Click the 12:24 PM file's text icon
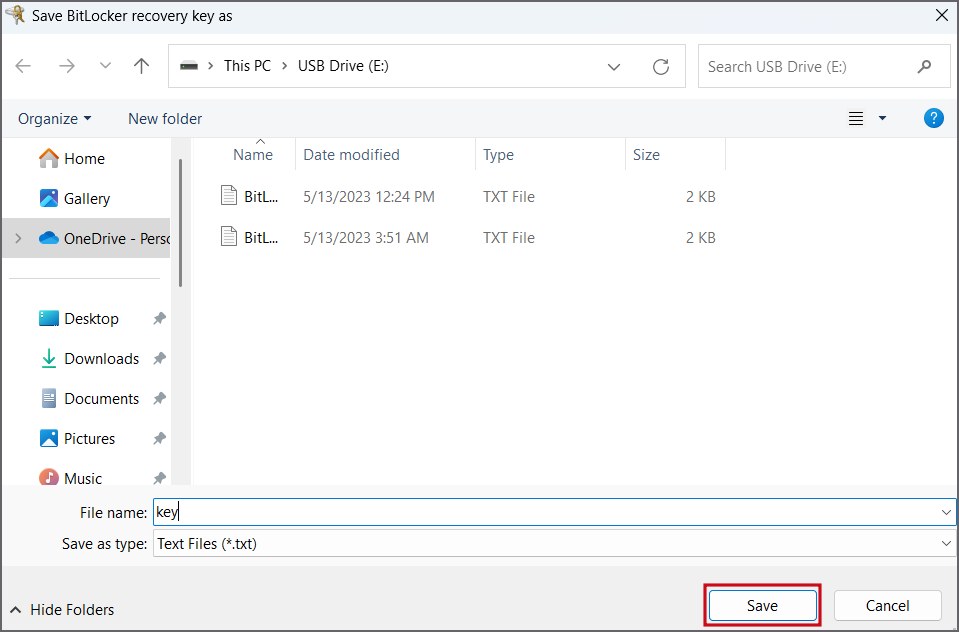Viewport: 959px width, 632px height. click(x=229, y=196)
